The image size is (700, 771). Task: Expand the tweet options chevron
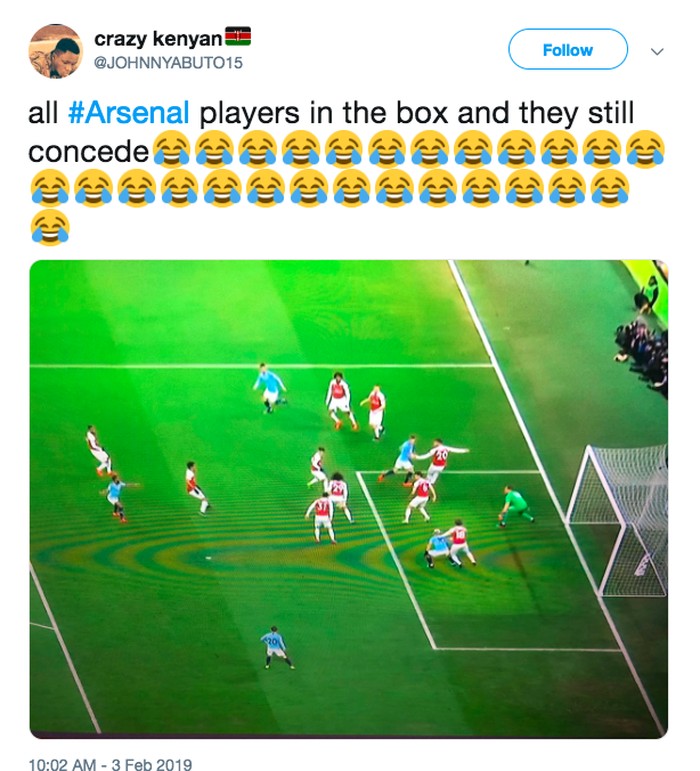coord(658,50)
